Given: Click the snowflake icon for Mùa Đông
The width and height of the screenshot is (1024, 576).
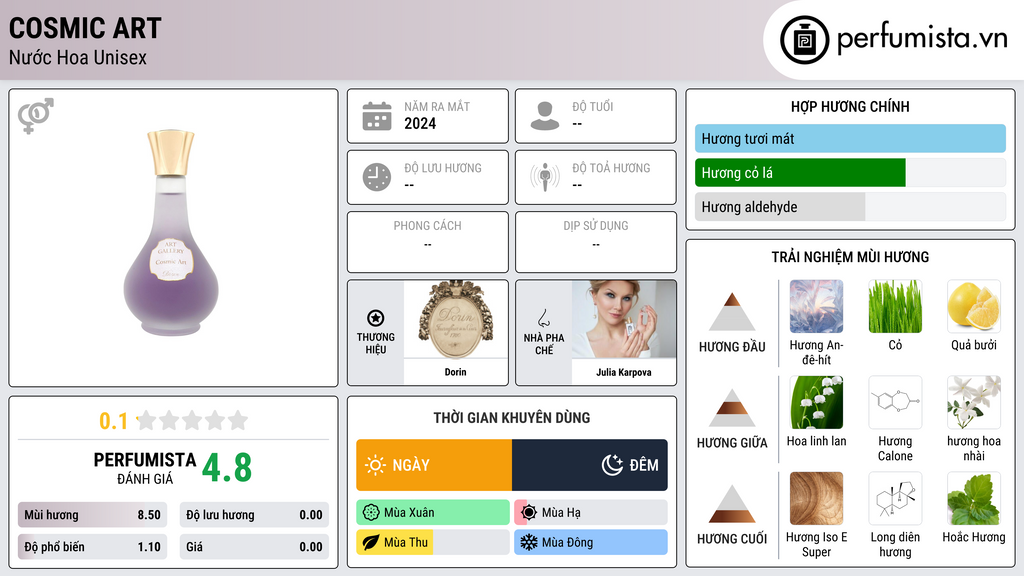Looking at the screenshot, I should 529,542.
